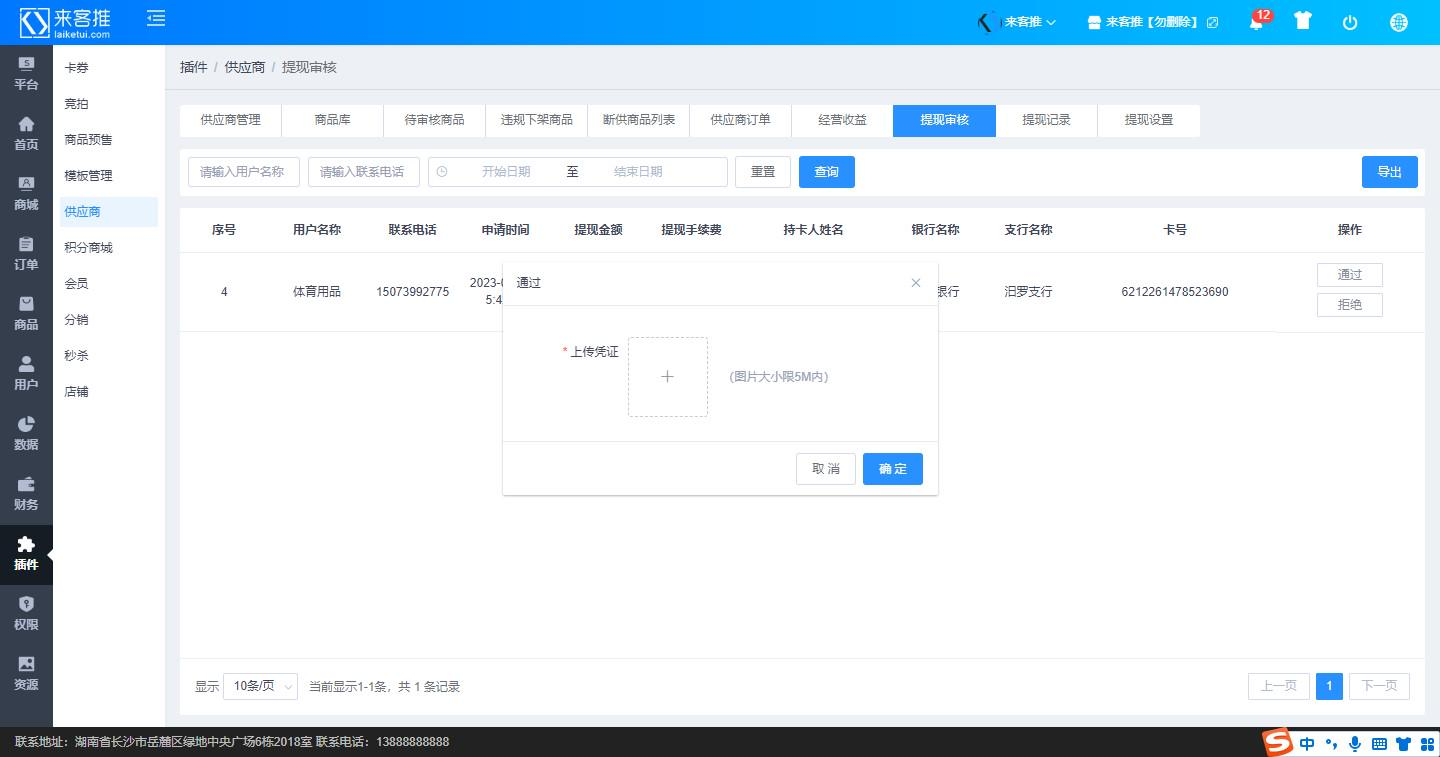Click the keyboard icon in IME toolbar
The image size is (1440, 757).
[x=1379, y=744]
